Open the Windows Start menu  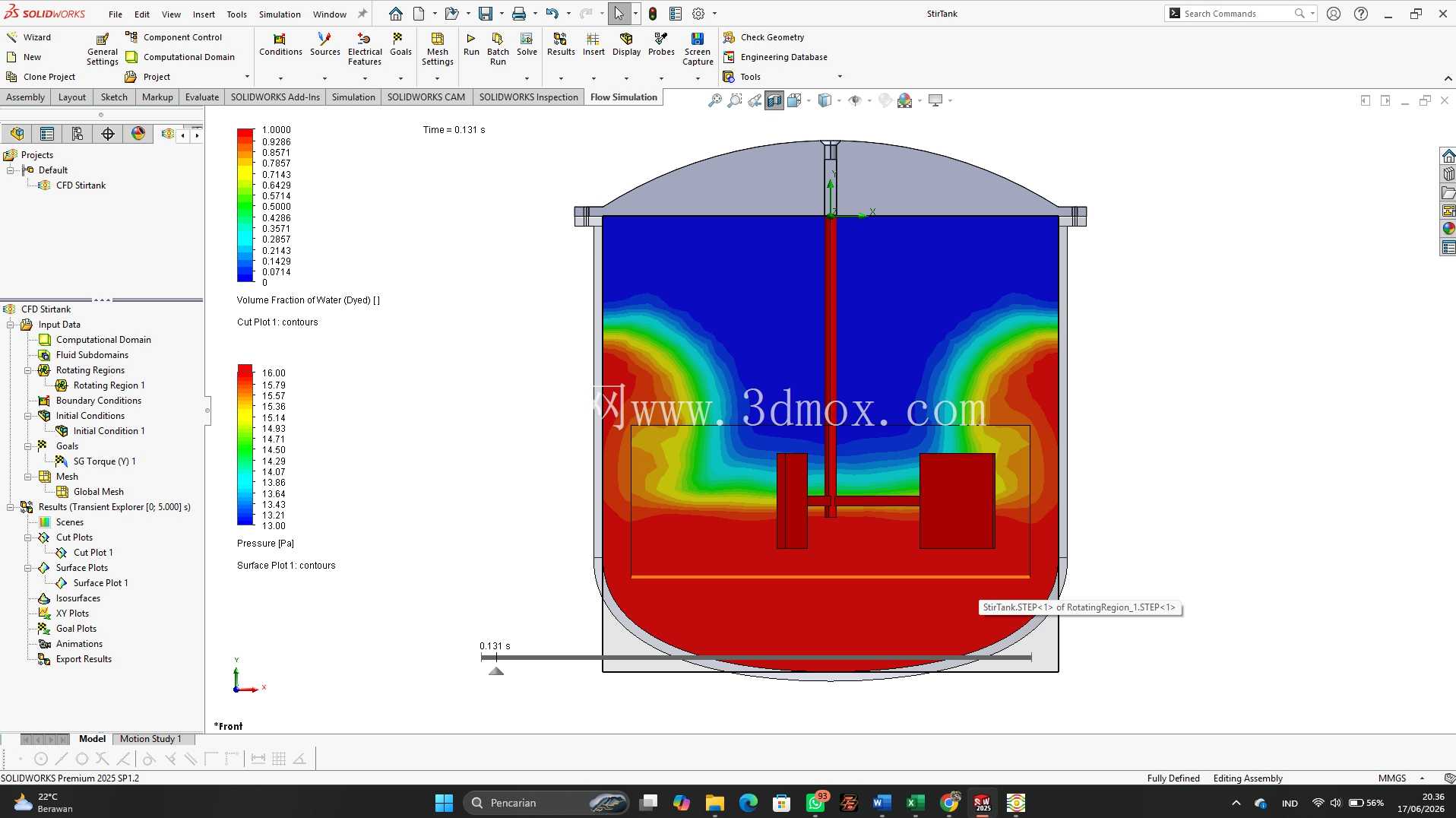(x=444, y=803)
